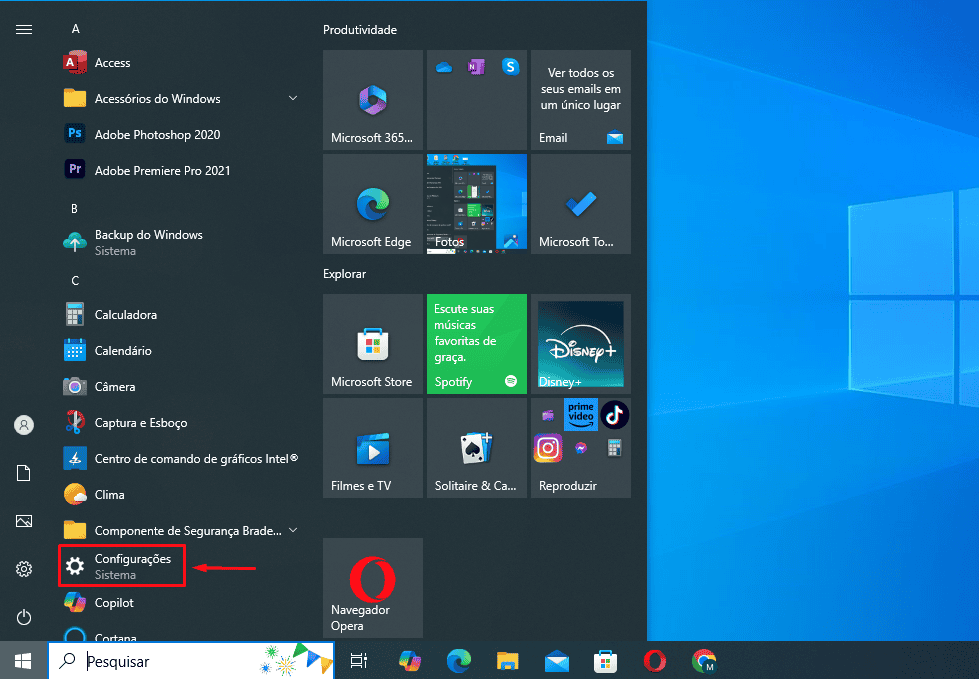The height and width of the screenshot is (679, 979).
Task: Open Prime Video in Reproduzir group
Action: click(x=581, y=414)
